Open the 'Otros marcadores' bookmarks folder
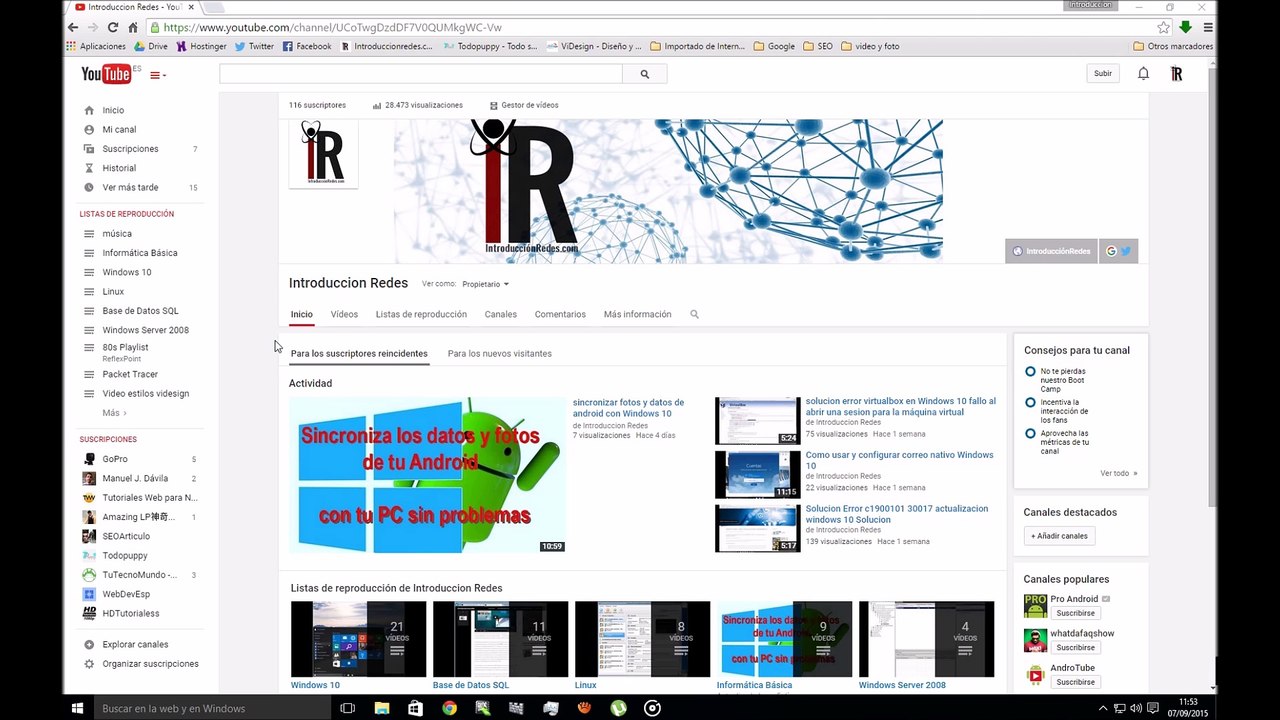 pyautogui.click(x=1173, y=46)
